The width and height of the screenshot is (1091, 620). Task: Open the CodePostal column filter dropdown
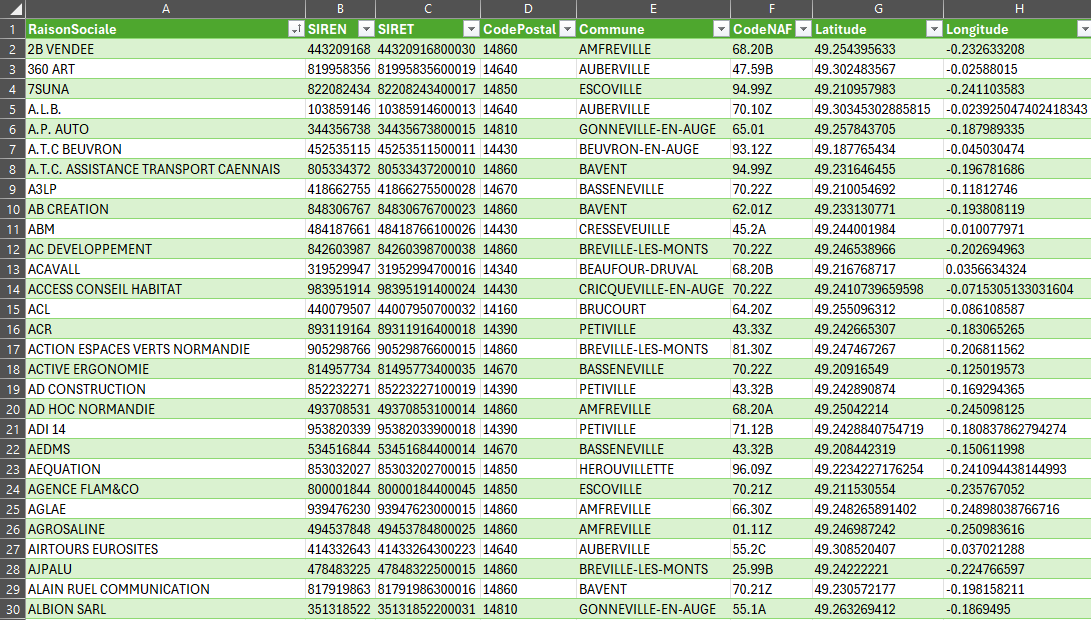tap(567, 29)
